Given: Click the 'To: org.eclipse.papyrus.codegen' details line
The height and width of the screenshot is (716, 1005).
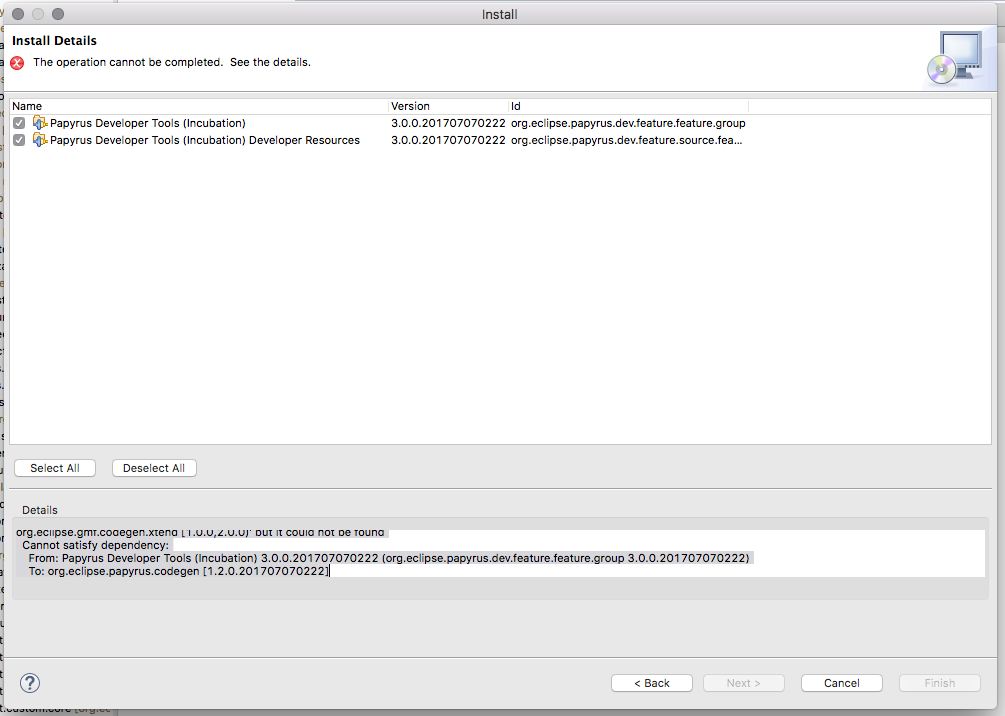Looking at the screenshot, I should tap(178, 570).
